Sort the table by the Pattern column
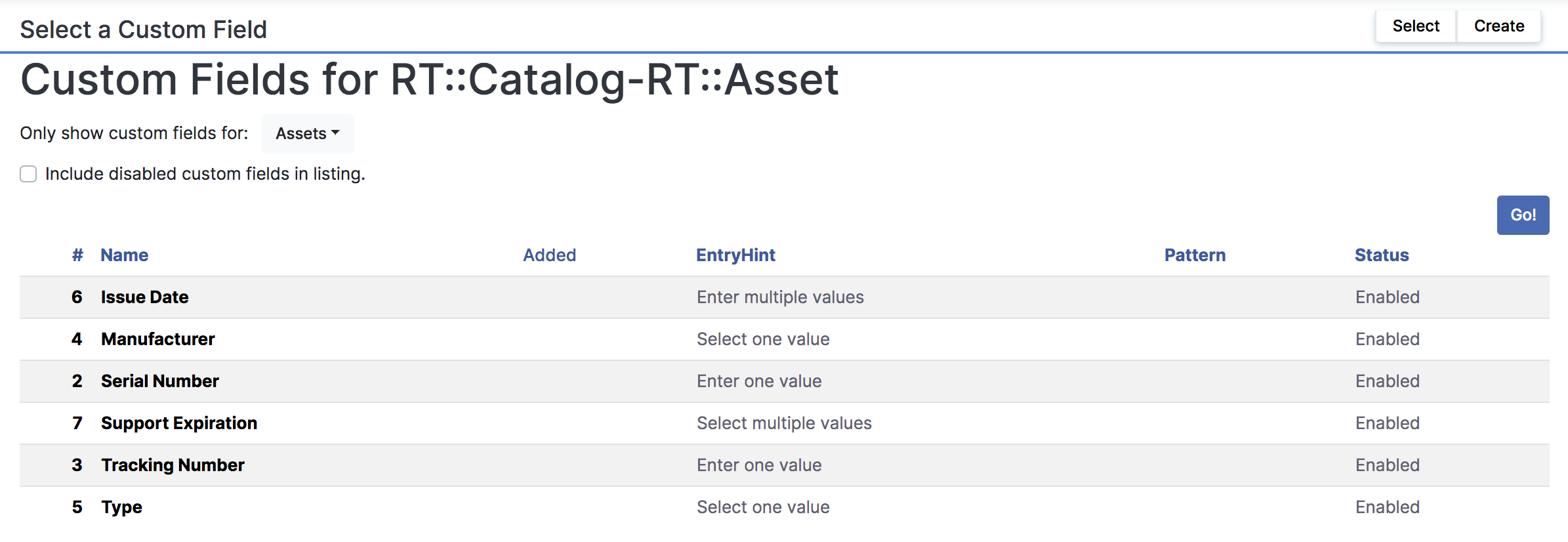 coord(1194,255)
